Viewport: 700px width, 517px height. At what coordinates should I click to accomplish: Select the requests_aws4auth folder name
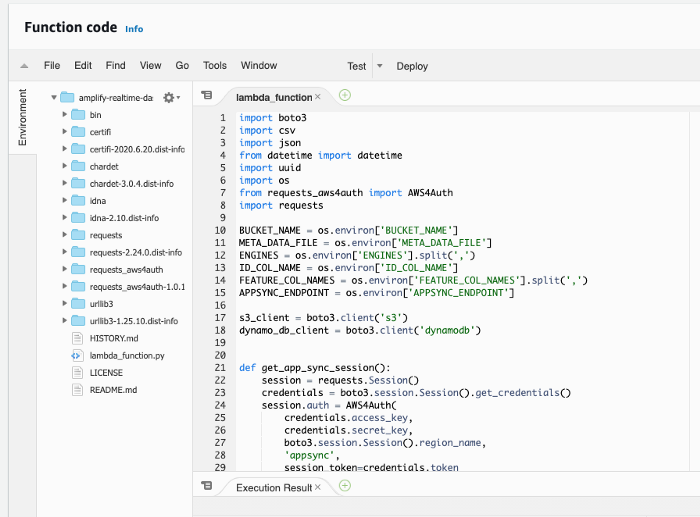(x=126, y=270)
